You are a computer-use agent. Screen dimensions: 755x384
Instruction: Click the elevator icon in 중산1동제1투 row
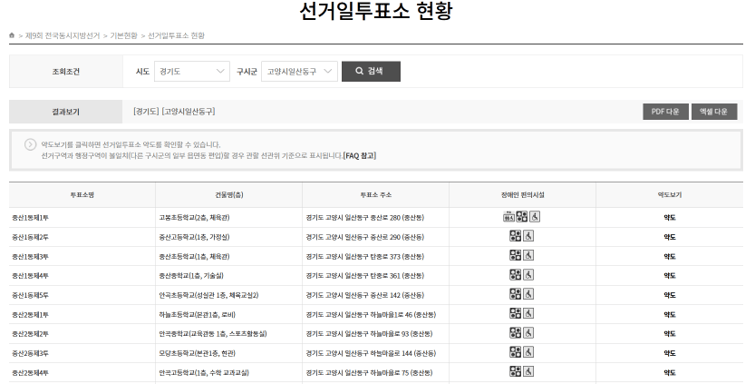[509, 217]
